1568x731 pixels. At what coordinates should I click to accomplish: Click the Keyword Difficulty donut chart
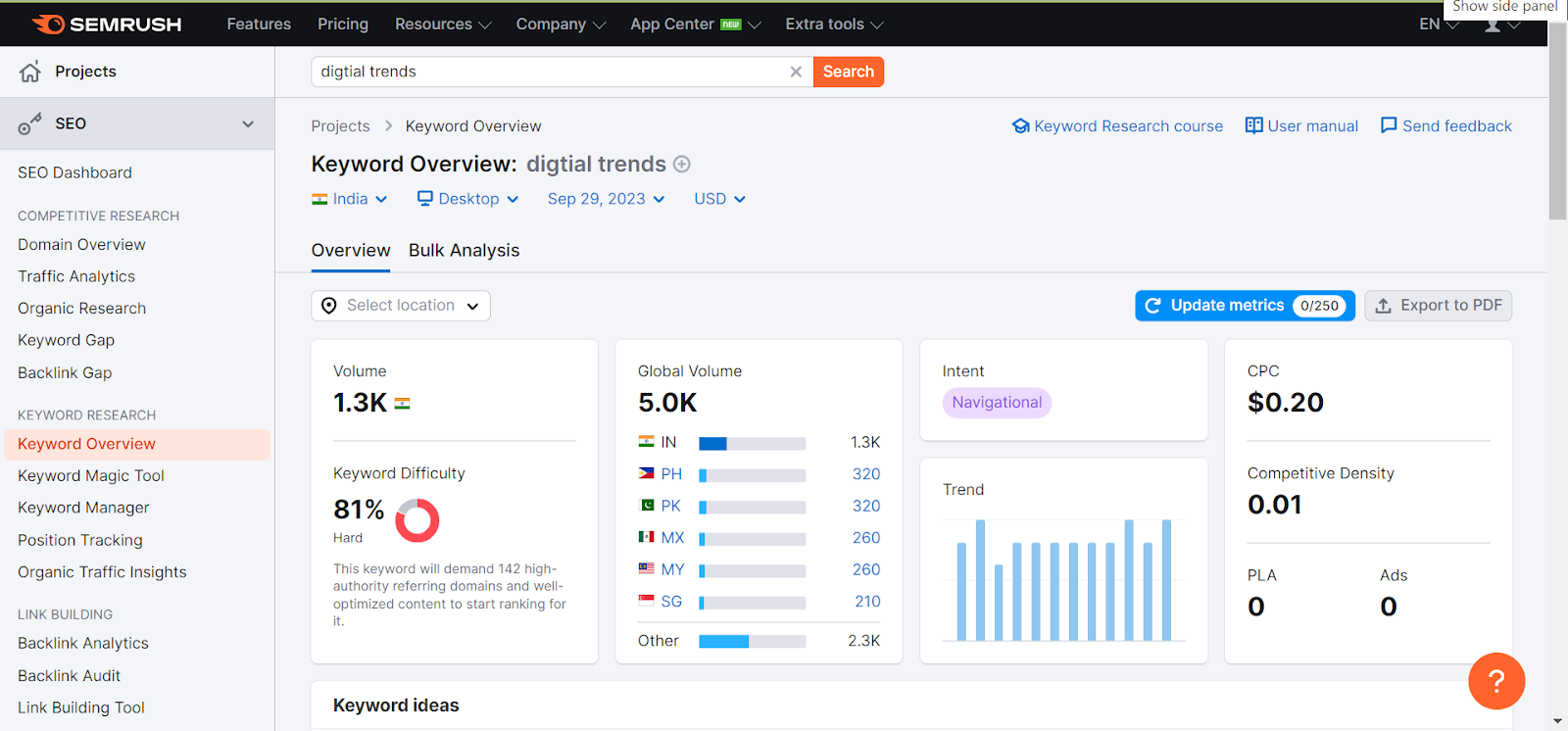click(x=417, y=520)
